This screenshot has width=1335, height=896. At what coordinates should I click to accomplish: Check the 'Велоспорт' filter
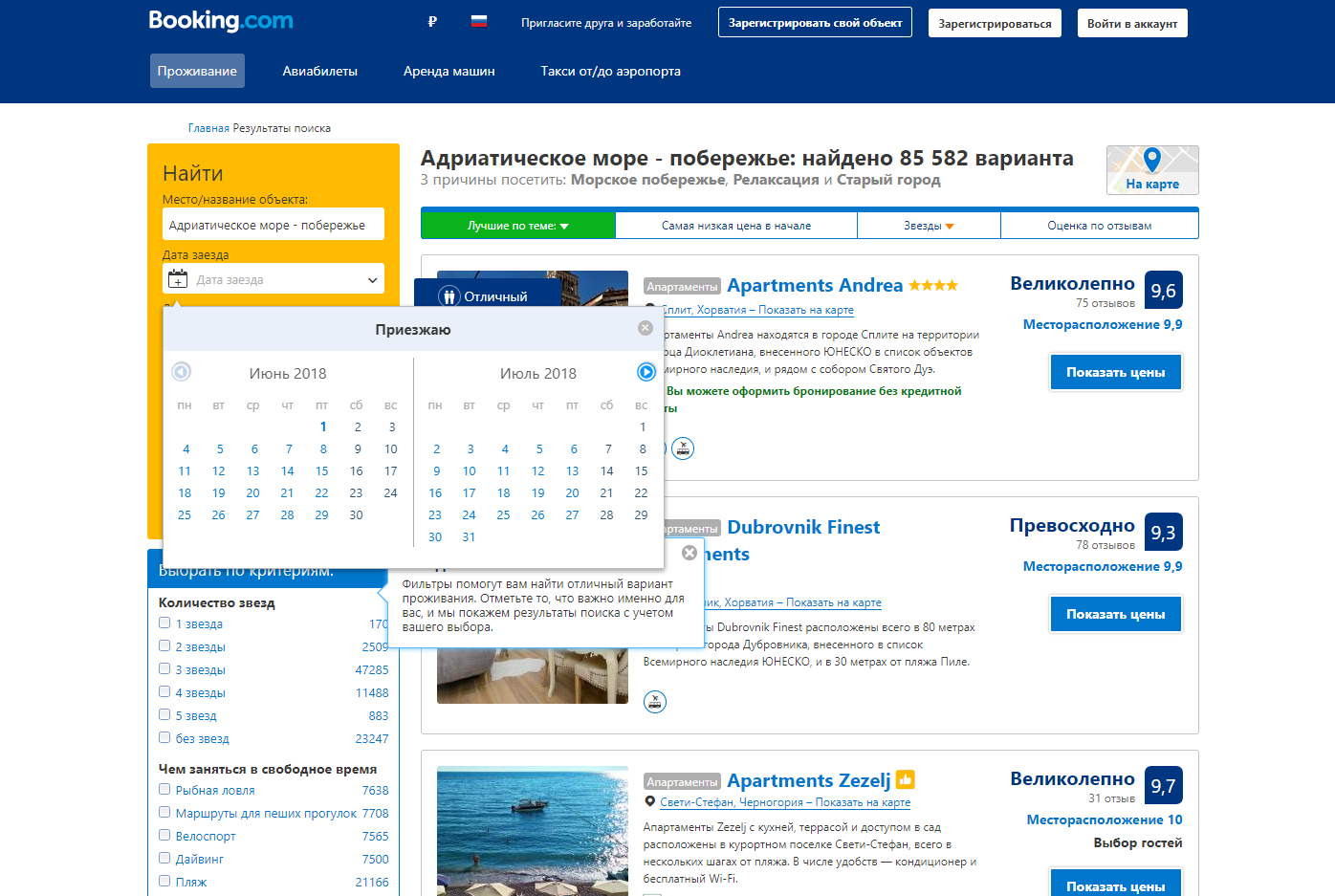click(x=164, y=835)
